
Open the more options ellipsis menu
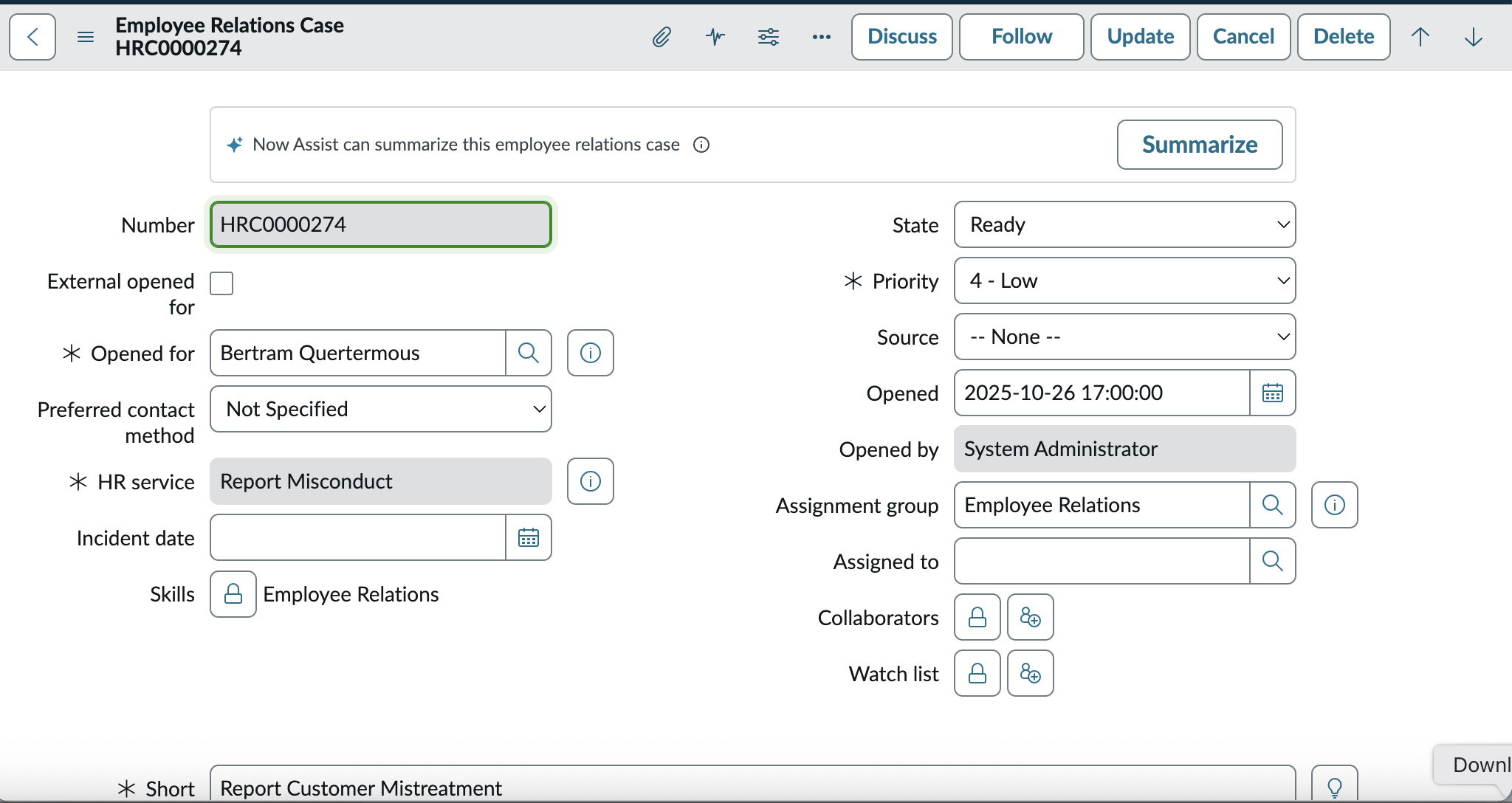coord(822,37)
